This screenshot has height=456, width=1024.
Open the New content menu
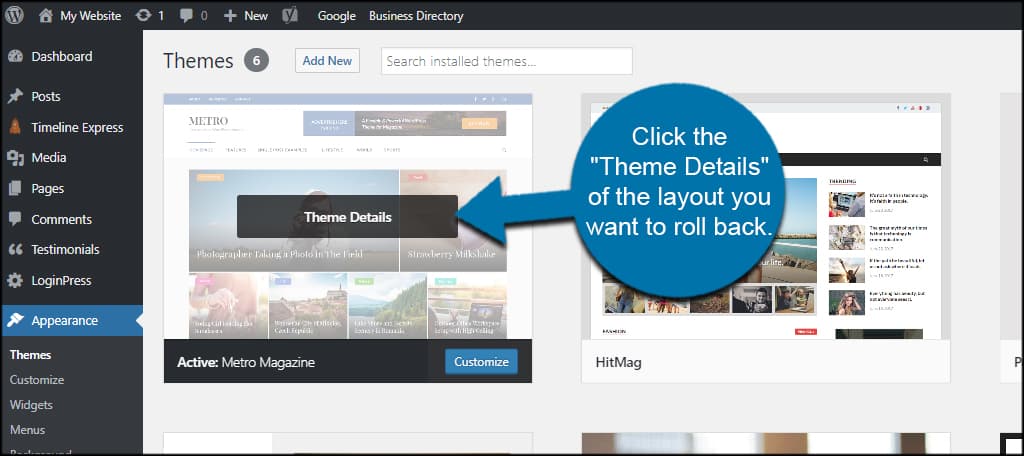[246, 16]
